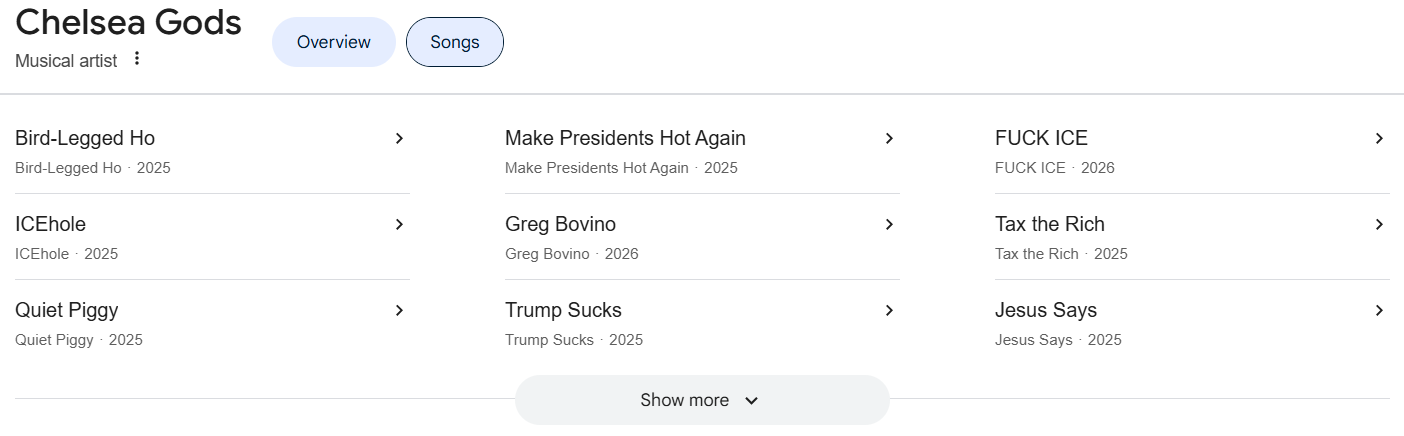1404x436 pixels.
Task: Switch to the Overview tab
Action: 334,42
